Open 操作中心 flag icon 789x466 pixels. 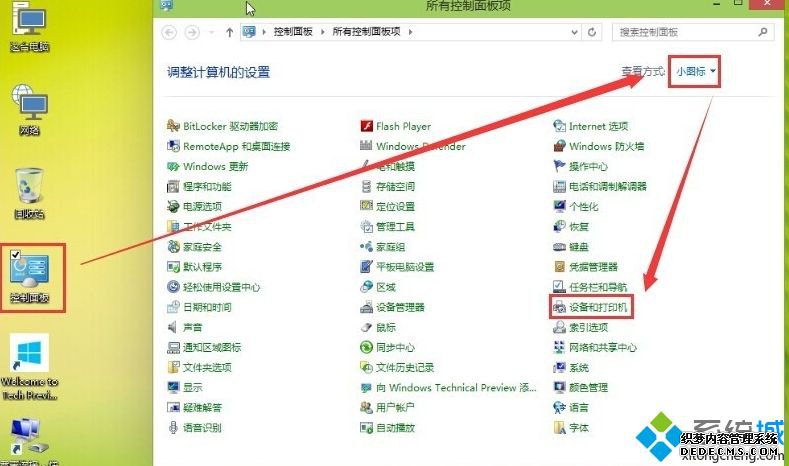pyautogui.click(x=559, y=166)
